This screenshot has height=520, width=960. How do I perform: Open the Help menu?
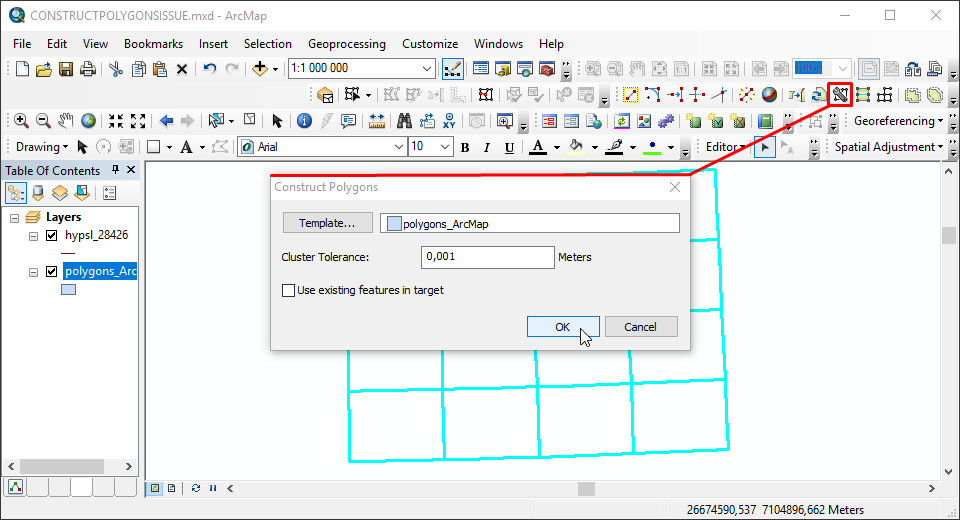point(551,44)
